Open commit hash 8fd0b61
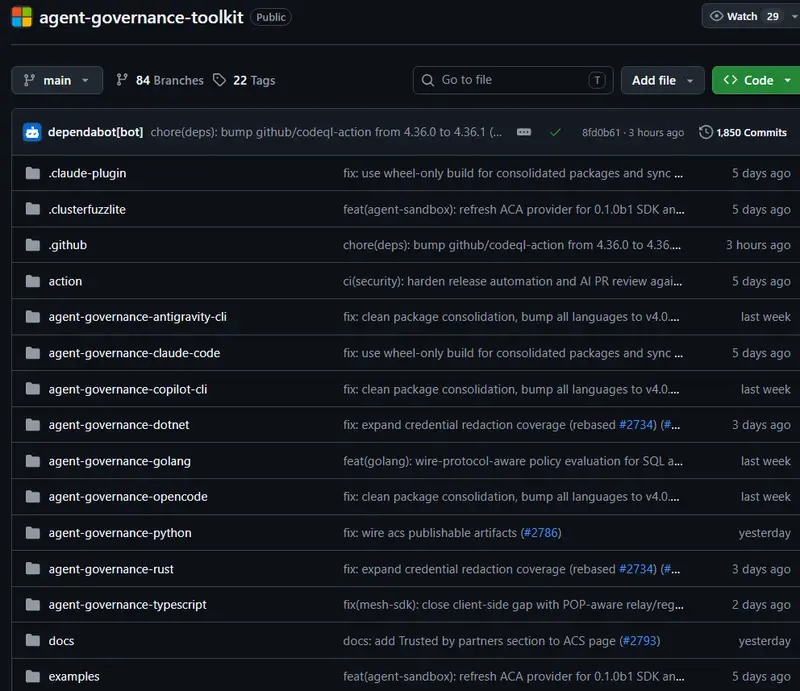Image resolution: width=800 pixels, height=691 pixels. coord(601,133)
